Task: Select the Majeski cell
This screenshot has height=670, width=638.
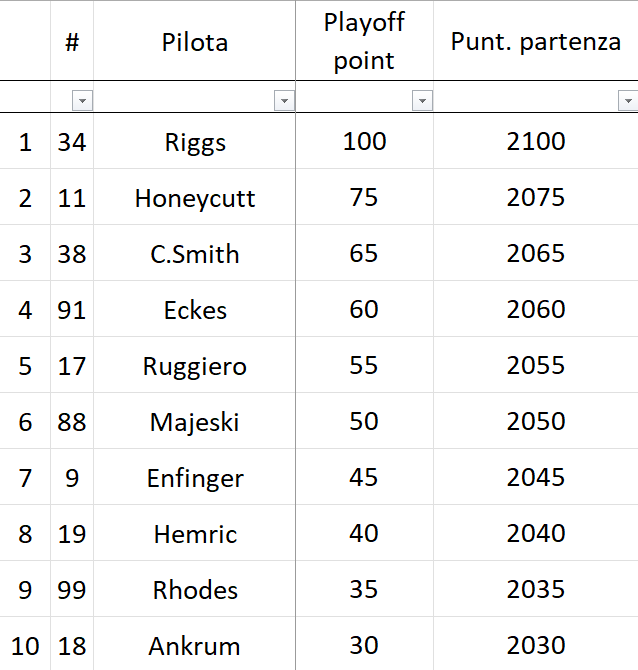Action: click(x=194, y=421)
